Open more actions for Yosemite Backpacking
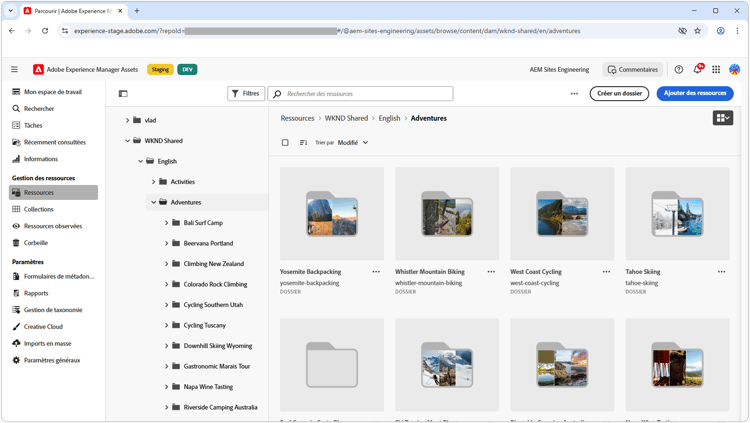The width and height of the screenshot is (750, 423). coord(376,272)
